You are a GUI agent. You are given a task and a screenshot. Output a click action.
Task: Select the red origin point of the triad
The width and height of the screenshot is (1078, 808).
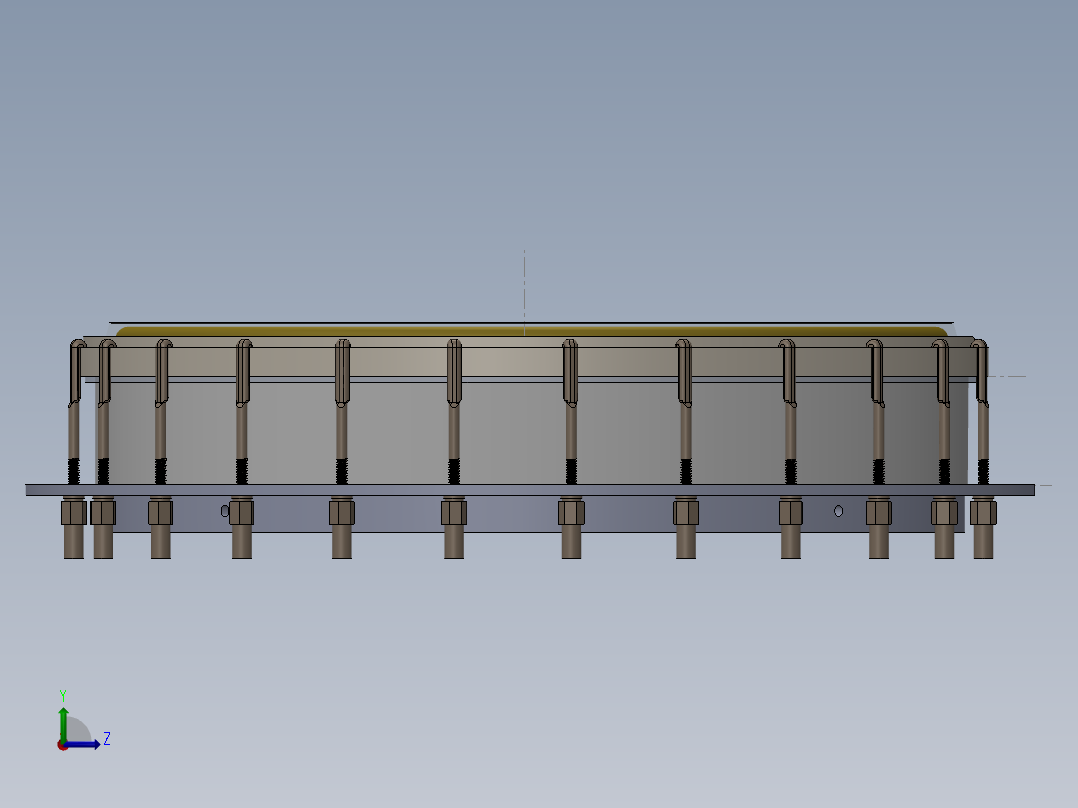[x=62, y=745]
